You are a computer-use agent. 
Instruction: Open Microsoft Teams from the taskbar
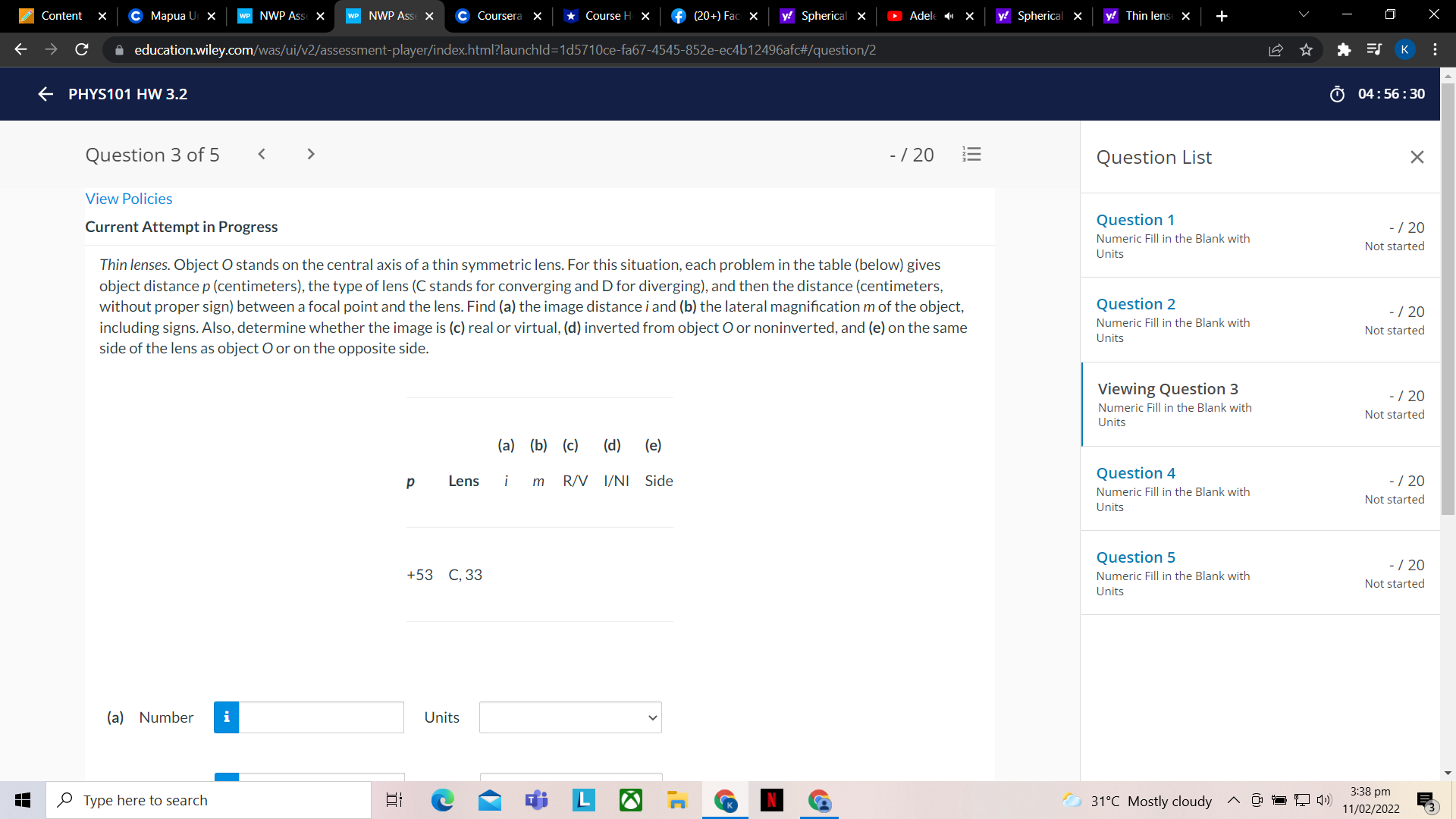pyautogui.click(x=536, y=800)
